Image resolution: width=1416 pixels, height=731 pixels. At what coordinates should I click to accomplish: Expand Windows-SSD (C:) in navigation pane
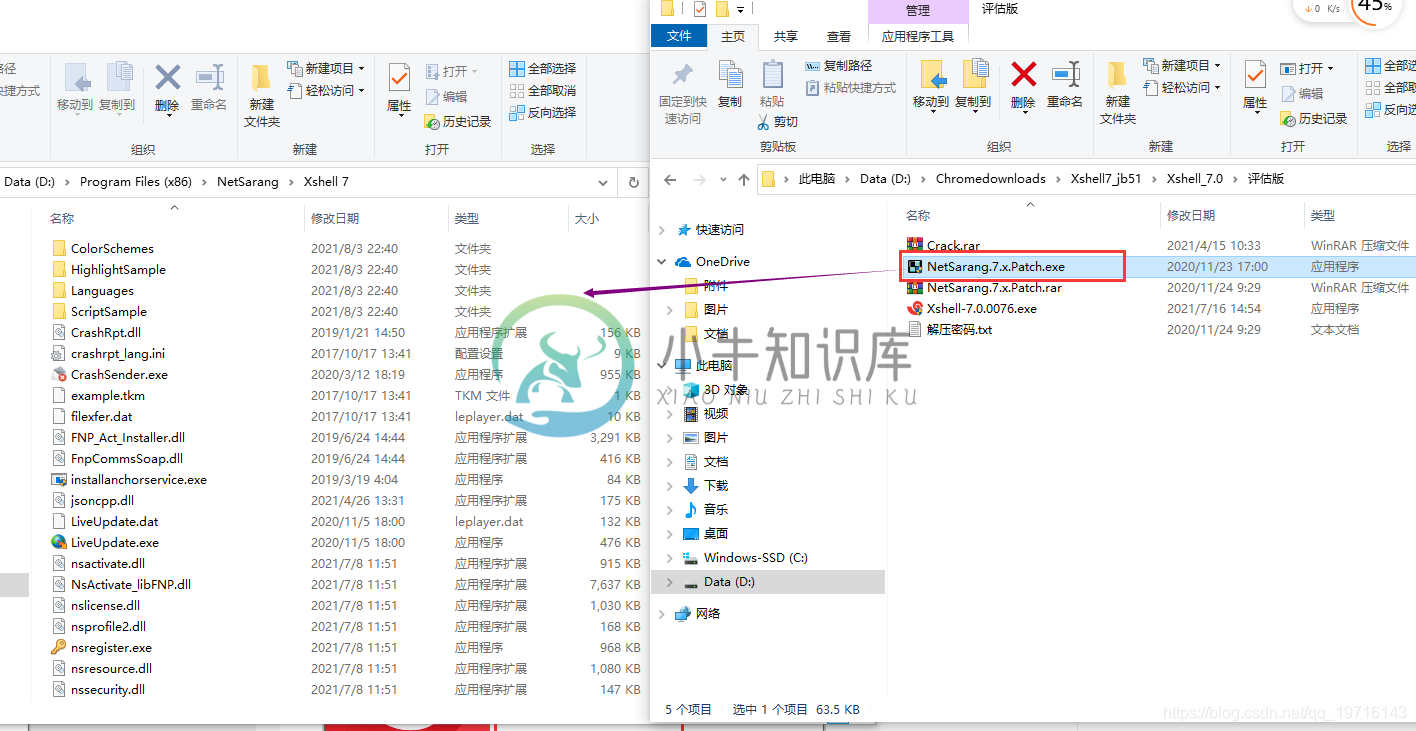coord(670,558)
